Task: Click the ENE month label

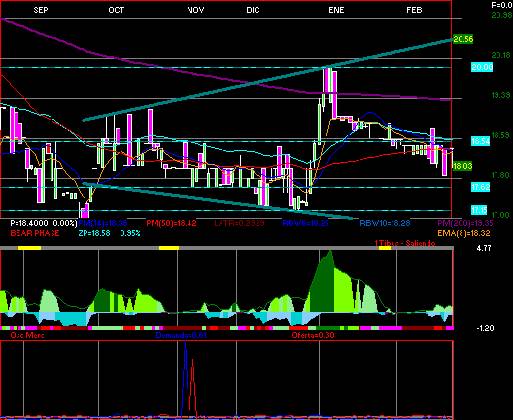Action: (336, 10)
